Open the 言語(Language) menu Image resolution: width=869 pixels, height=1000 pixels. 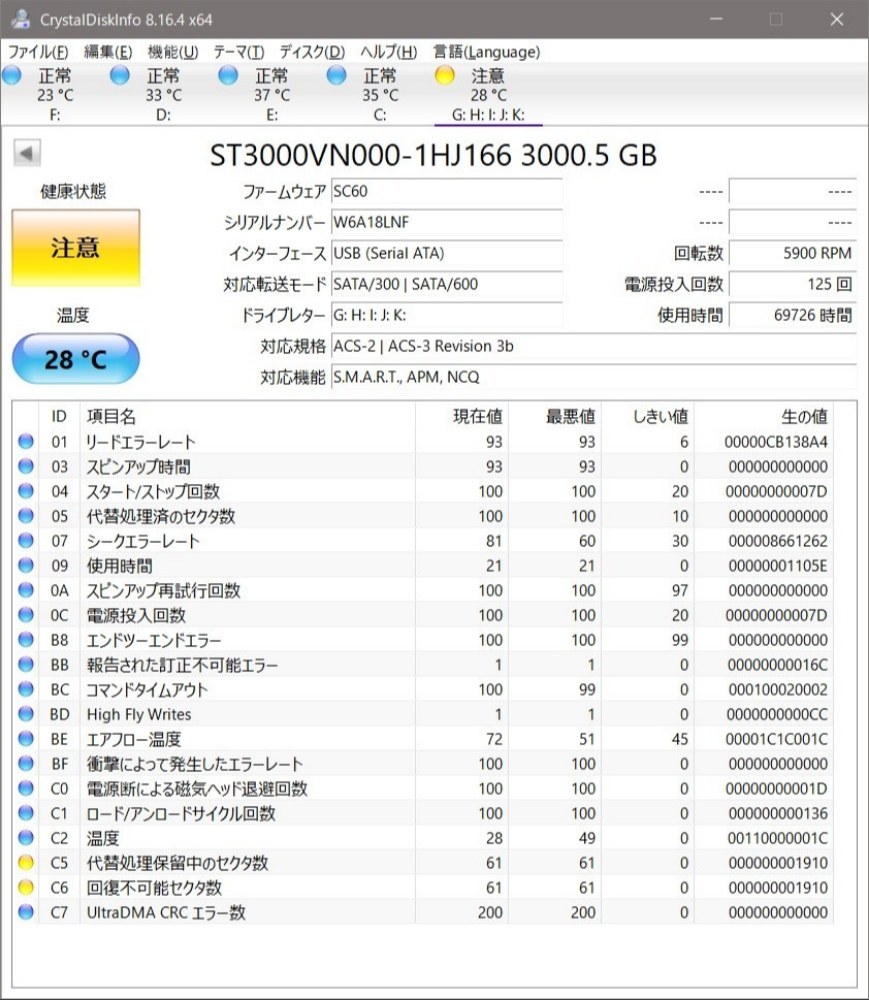[486, 52]
